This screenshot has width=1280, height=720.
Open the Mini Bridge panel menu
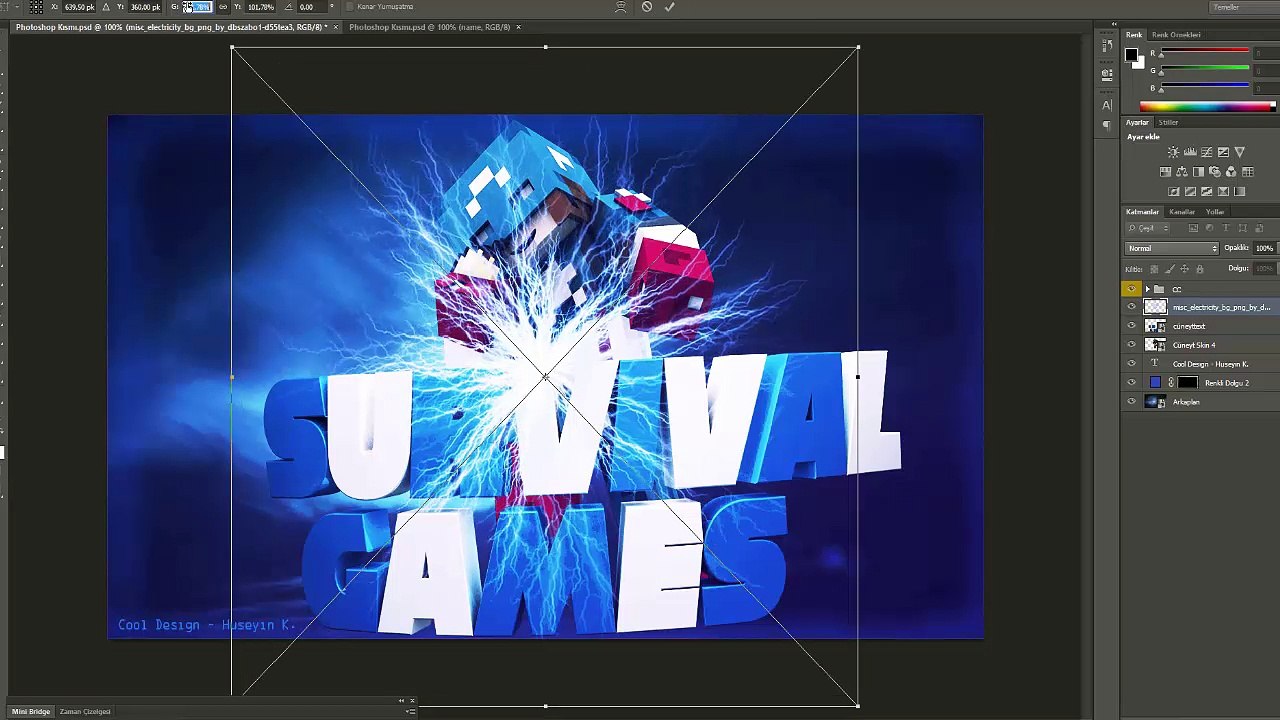(411, 711)
